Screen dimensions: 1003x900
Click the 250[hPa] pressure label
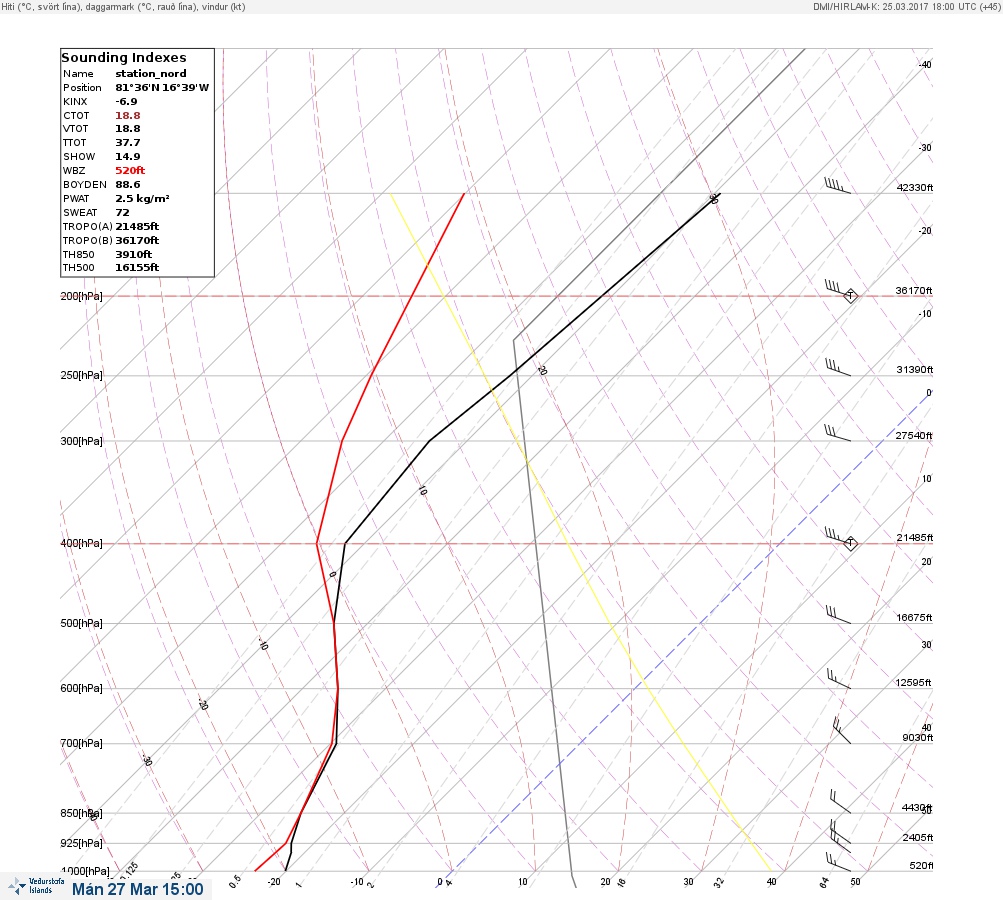click(x=81, y=375)
